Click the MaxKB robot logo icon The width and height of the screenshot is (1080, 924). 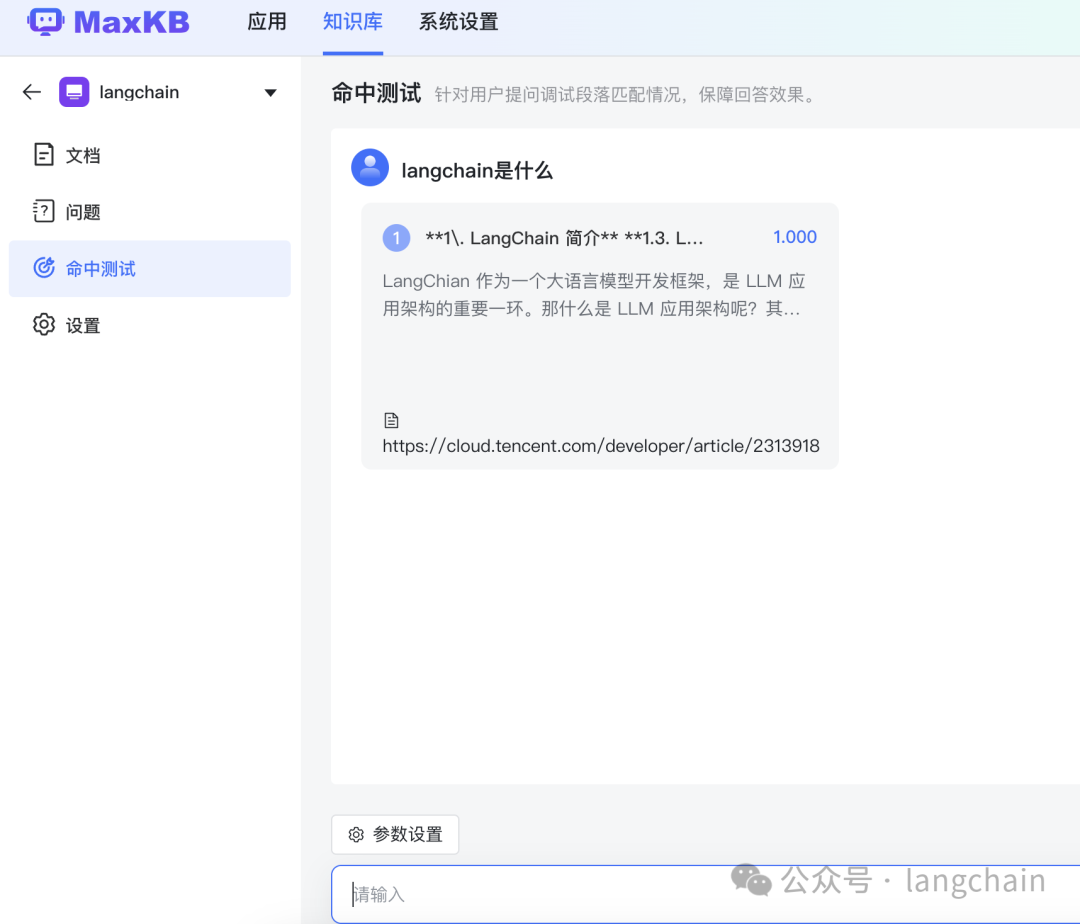coord(45,21)
